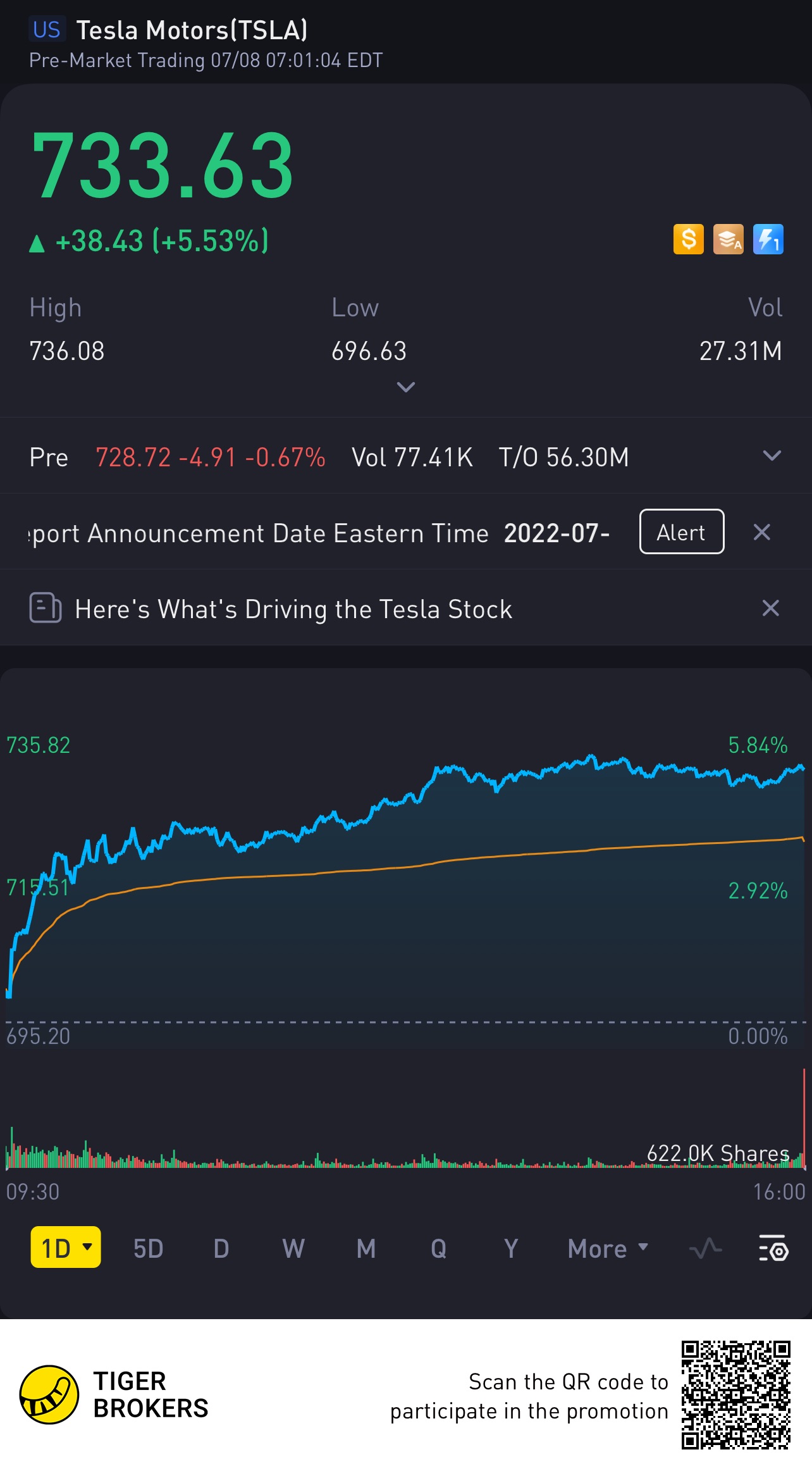Close the Tesla Stock news banner

click(770, 608)
